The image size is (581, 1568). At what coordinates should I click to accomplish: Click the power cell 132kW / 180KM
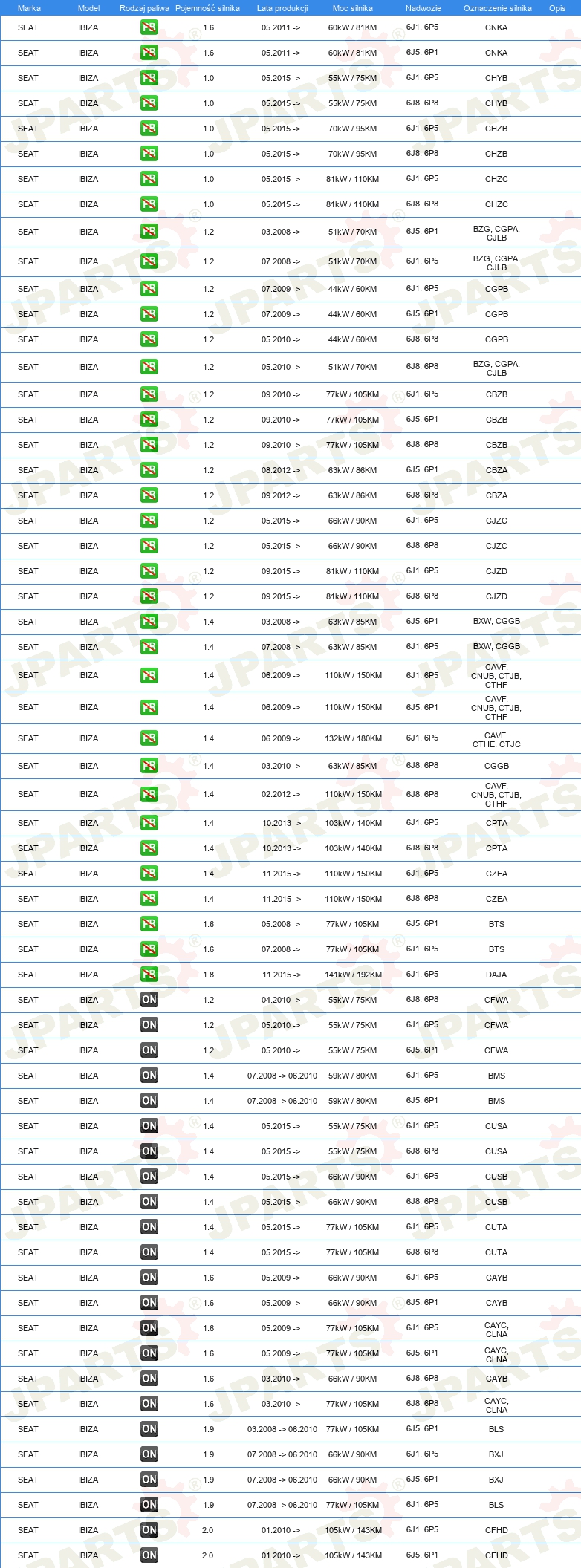click(x=353, y=738)
